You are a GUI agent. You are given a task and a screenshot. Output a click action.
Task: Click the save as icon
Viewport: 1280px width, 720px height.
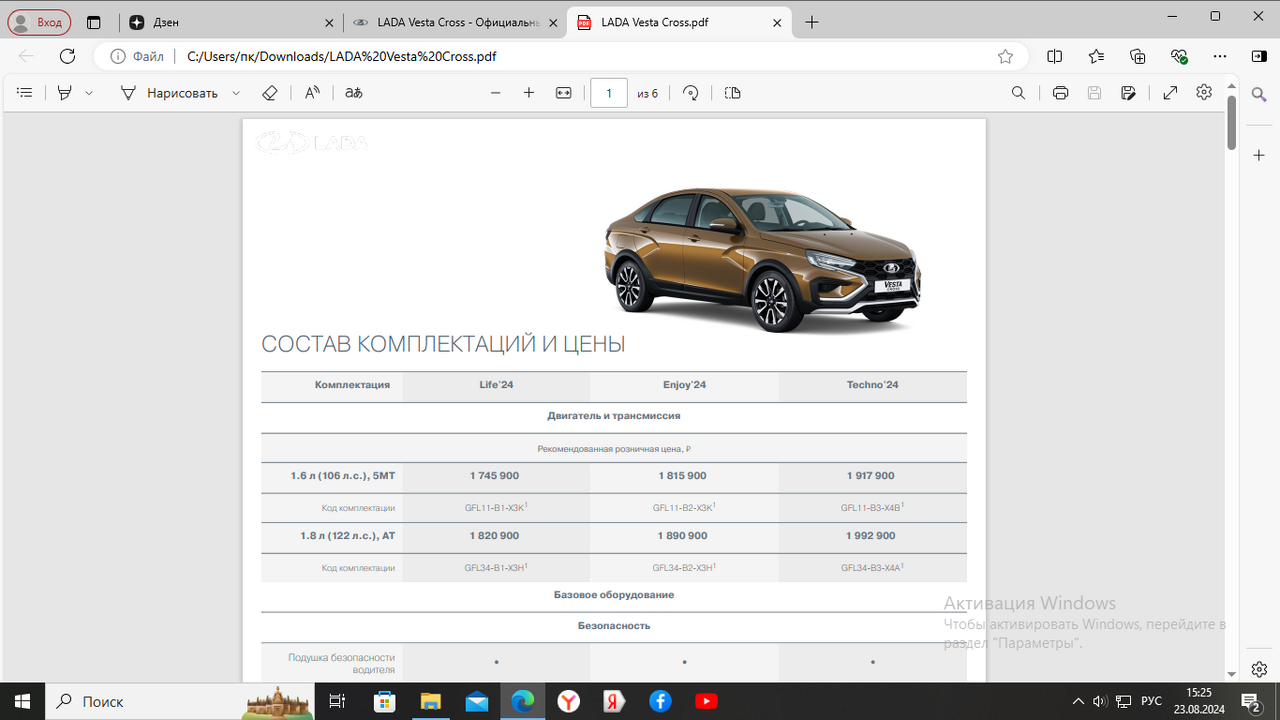pyautogui.click(x=1128, y=93)
